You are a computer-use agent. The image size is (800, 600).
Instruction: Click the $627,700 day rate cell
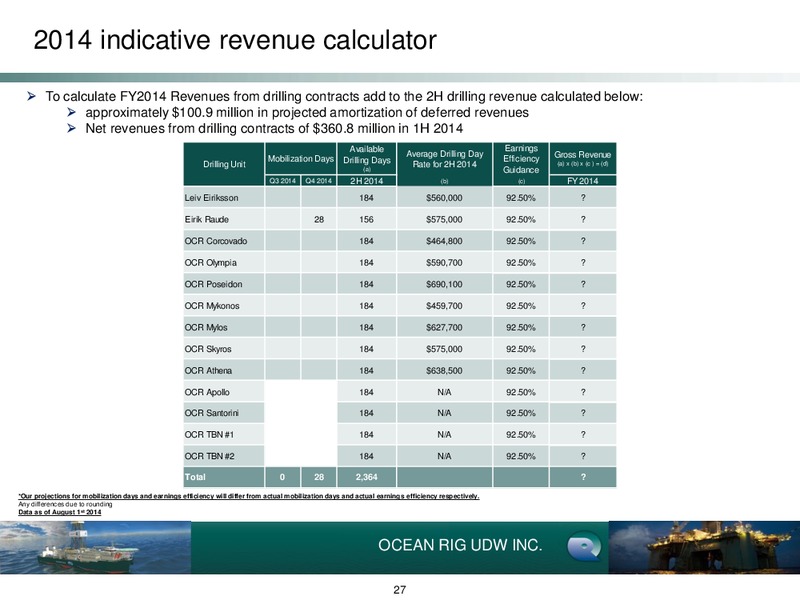coord(444,328)
